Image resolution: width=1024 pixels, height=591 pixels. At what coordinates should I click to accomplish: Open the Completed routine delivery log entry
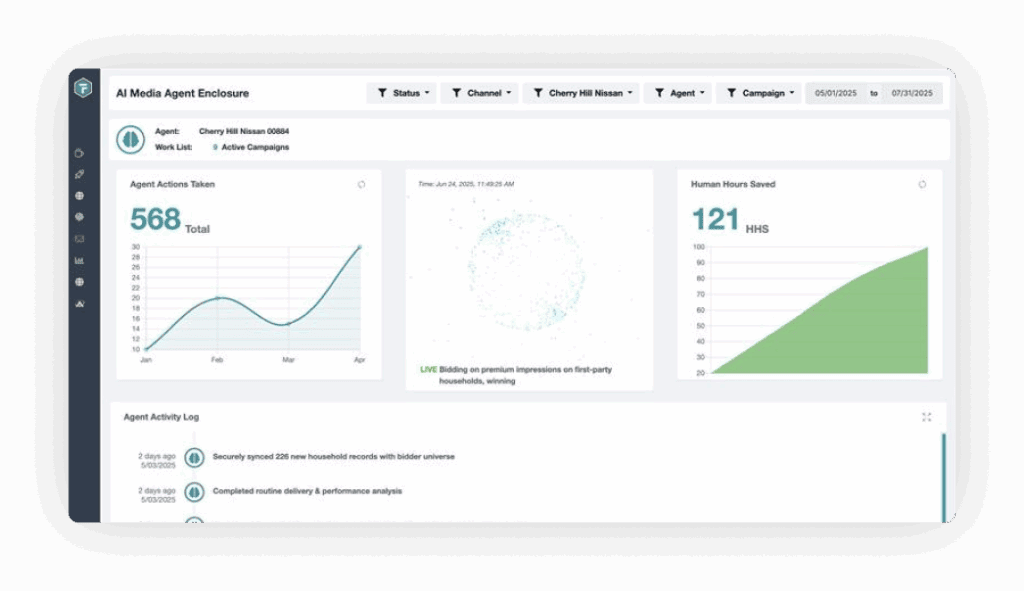coord(307,491)
